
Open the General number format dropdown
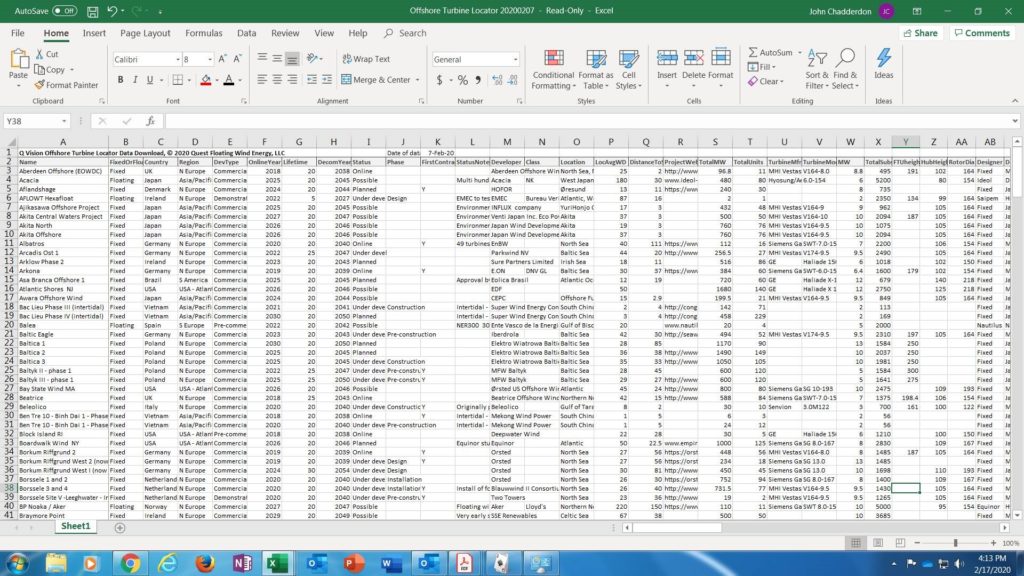515,59
